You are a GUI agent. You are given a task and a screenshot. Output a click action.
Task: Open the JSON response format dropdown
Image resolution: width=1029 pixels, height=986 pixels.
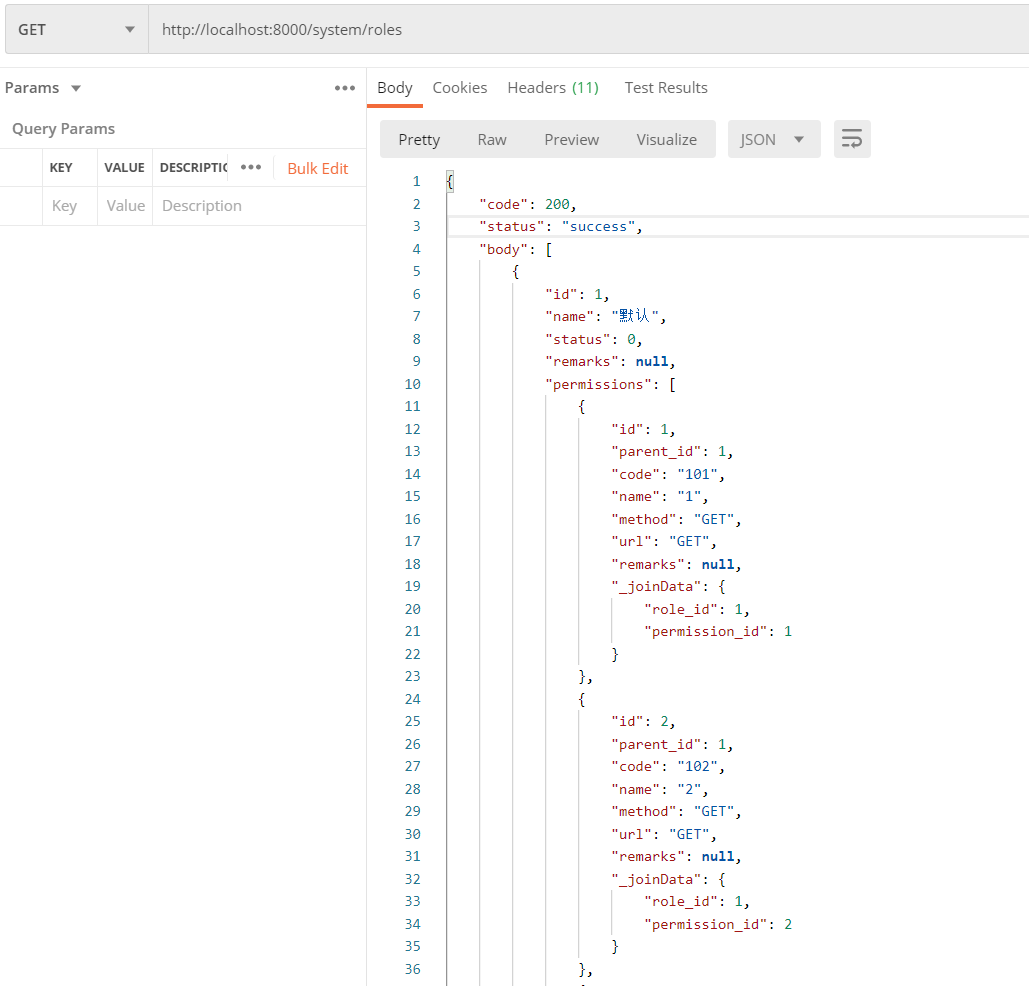(773, 139)
